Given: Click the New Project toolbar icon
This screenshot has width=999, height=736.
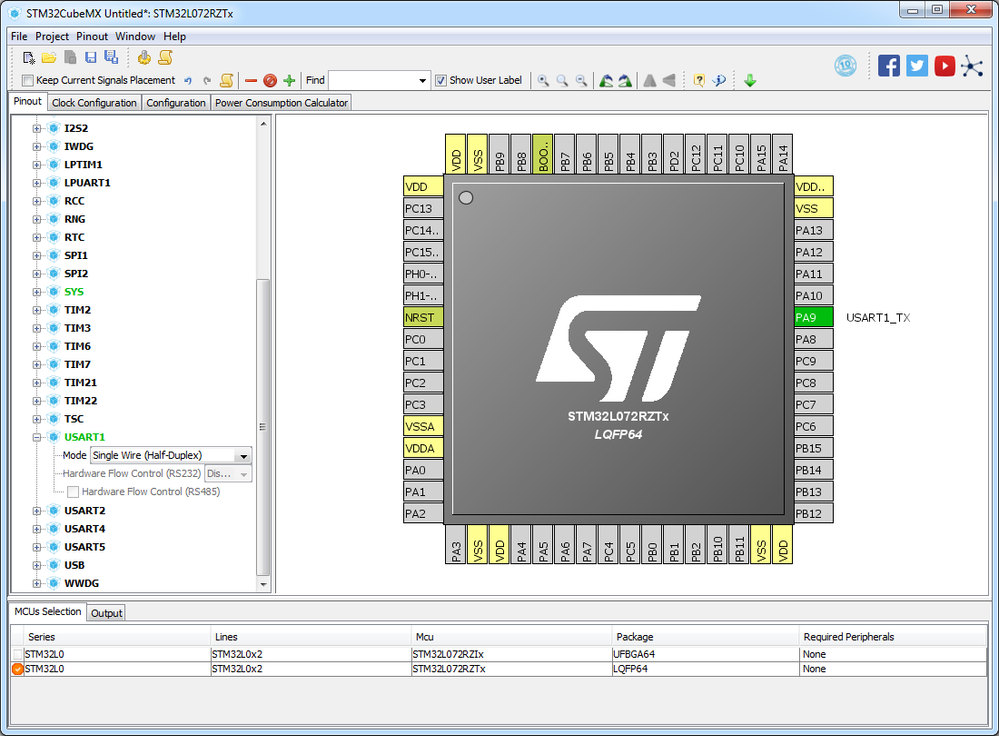Looking at the screenshot, I should pyautogui.click(x=29, y=58).
